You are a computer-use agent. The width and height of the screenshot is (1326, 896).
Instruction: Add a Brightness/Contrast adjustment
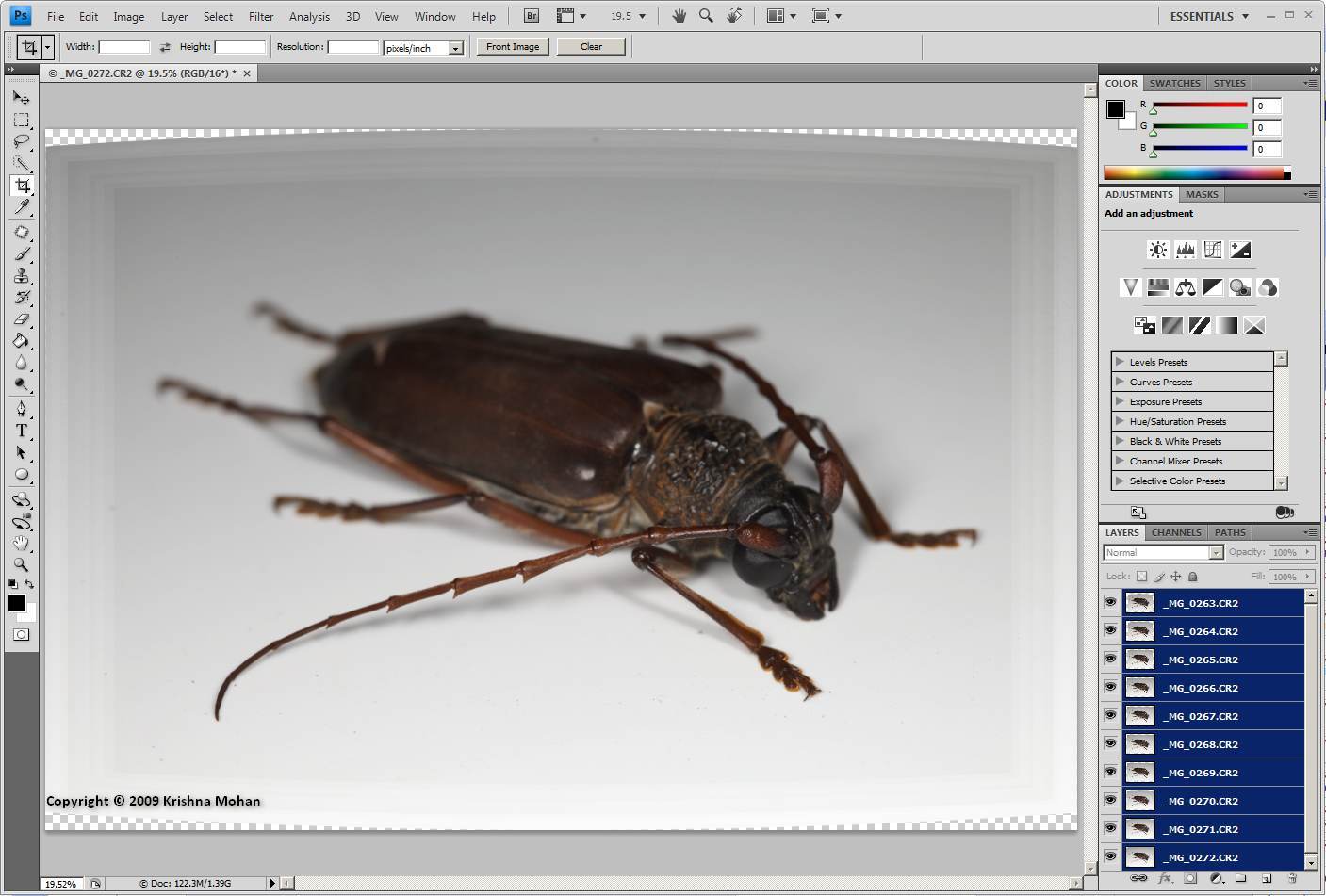[1157, 250]
